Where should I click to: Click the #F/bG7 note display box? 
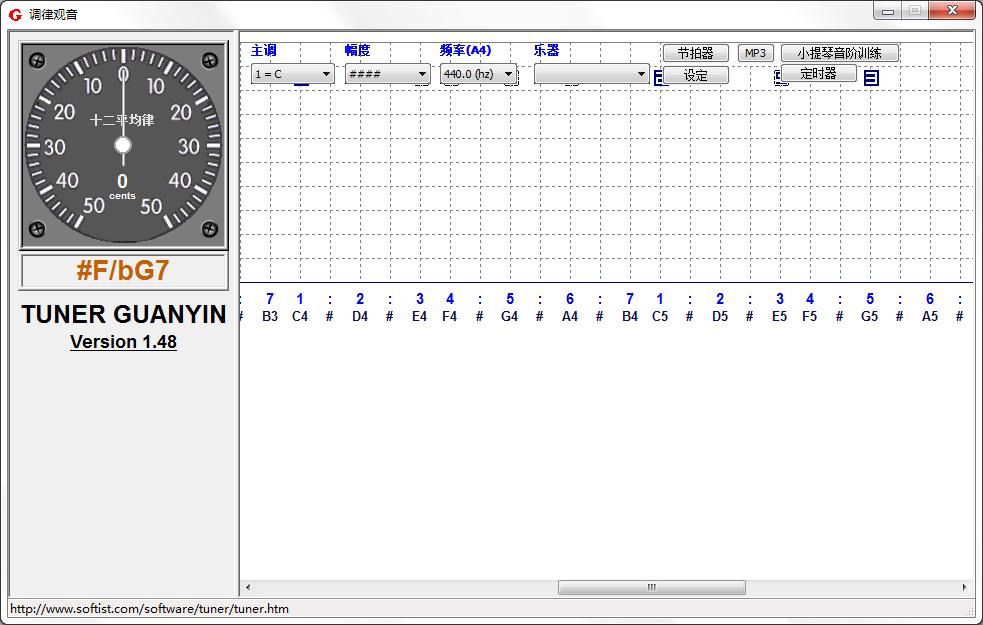point(123,271)
